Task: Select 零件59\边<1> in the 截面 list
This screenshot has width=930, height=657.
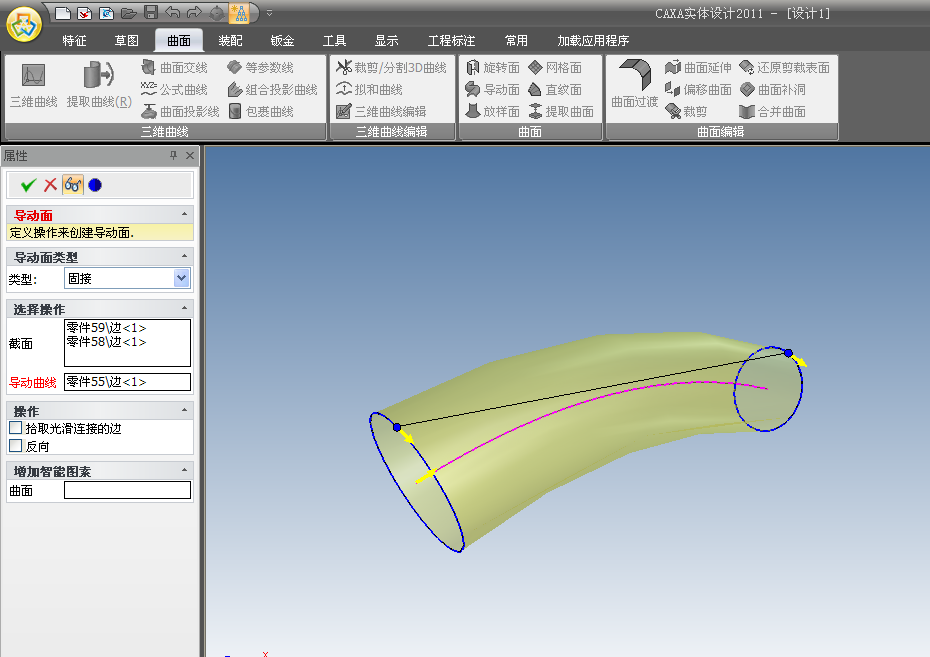Action: coord(106,327)
